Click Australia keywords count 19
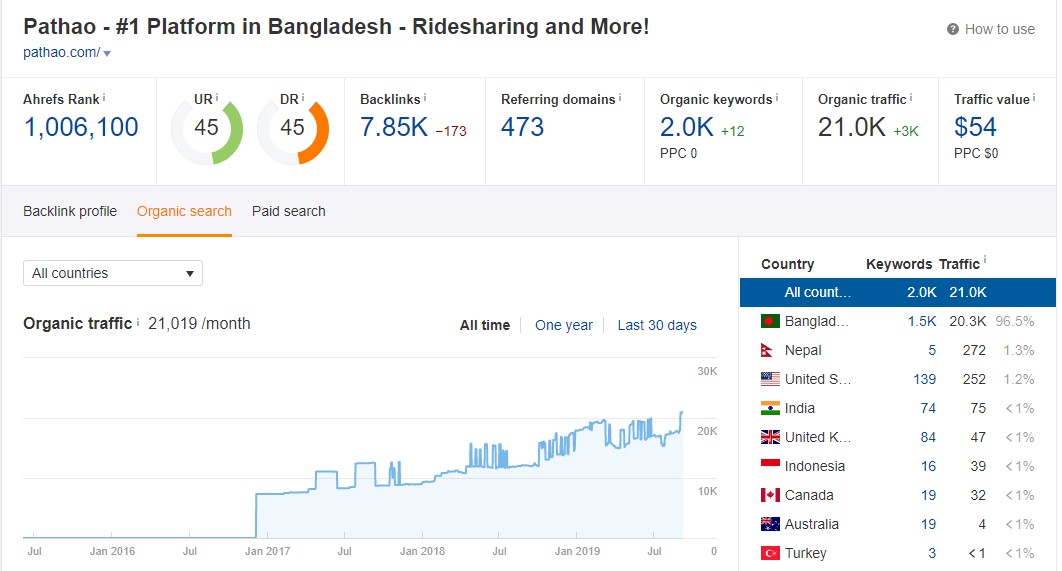Viewport: 1062px width, 571px height. click(x=929, y=524)
